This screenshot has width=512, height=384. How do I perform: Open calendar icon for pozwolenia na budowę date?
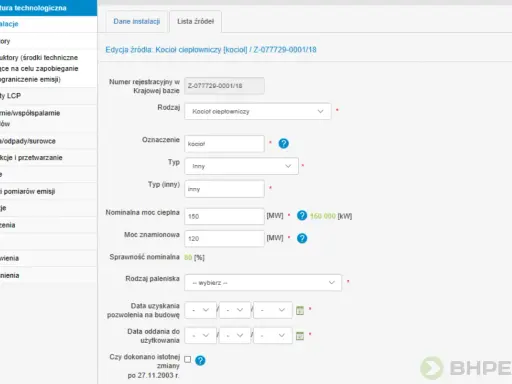[x=300, y=310]
